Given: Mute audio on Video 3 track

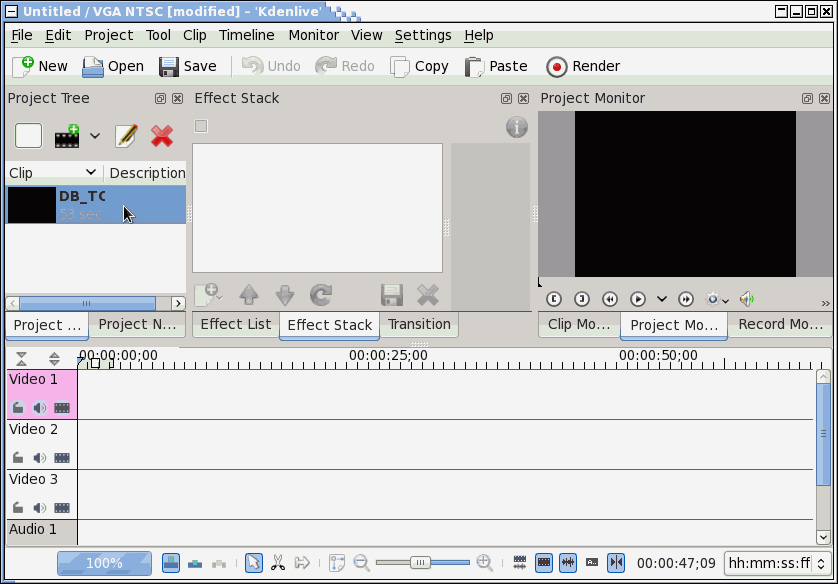Looking at the screenshot, I should (x=40, y=508).
